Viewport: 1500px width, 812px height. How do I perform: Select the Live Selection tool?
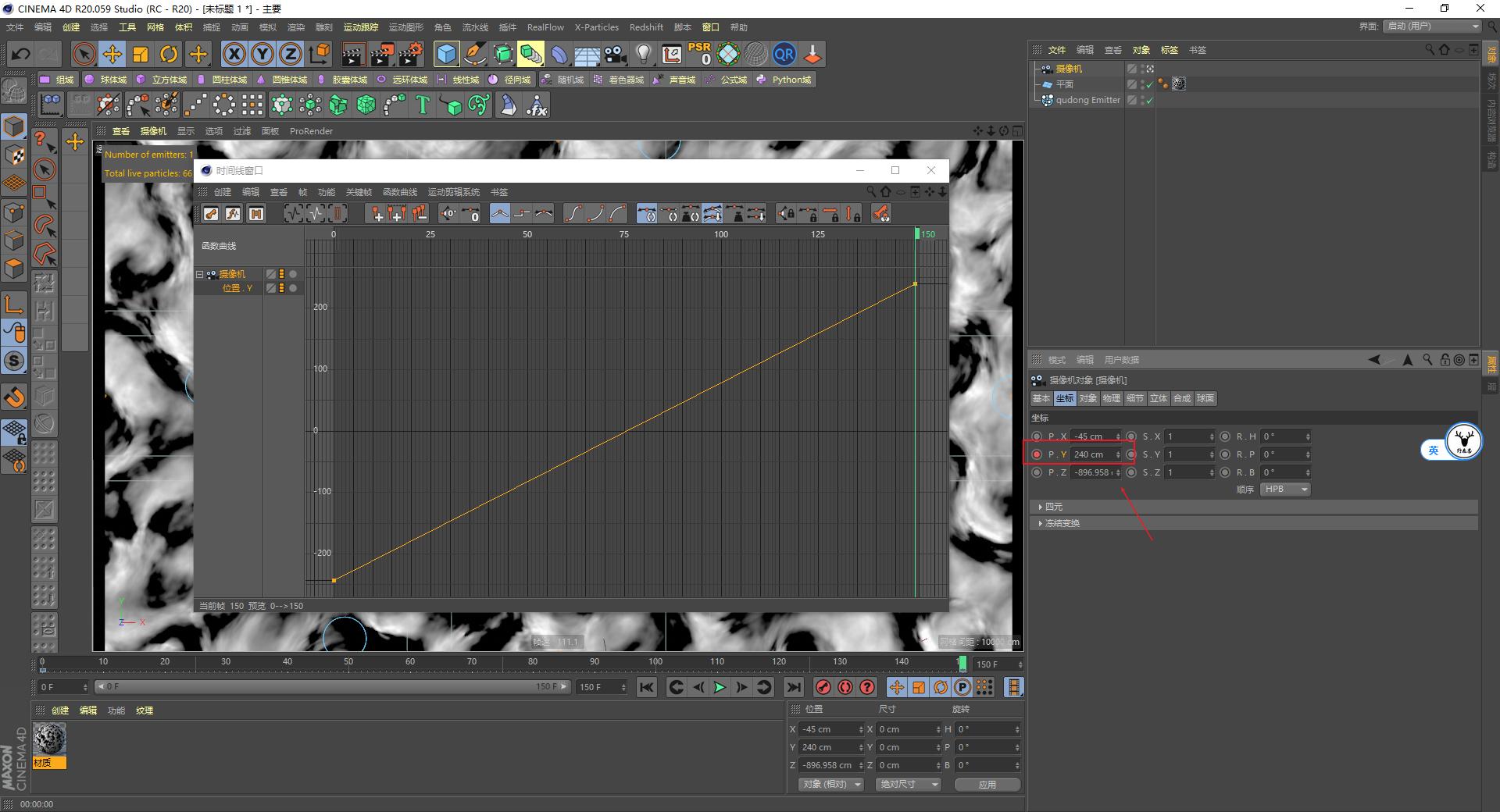(82, 54)
